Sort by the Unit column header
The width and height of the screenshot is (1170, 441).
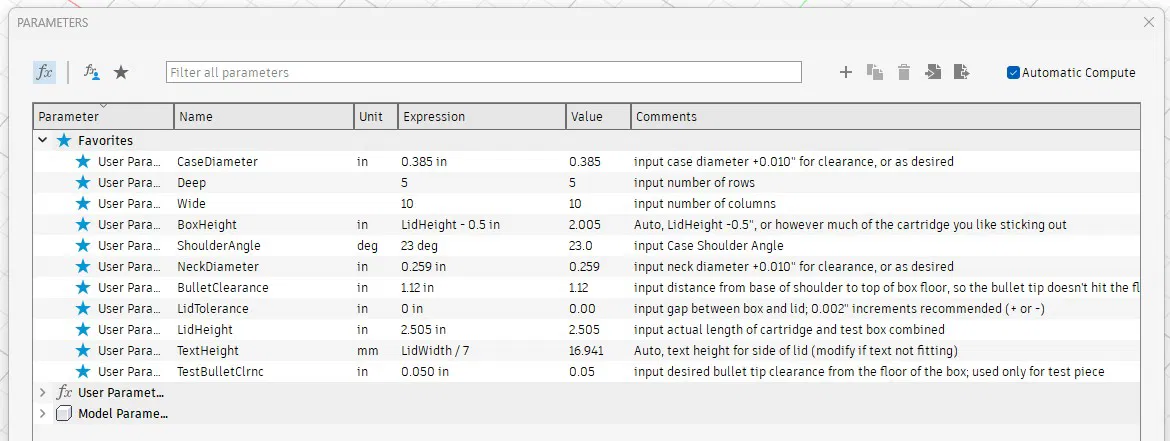click(x=375, y=116)
